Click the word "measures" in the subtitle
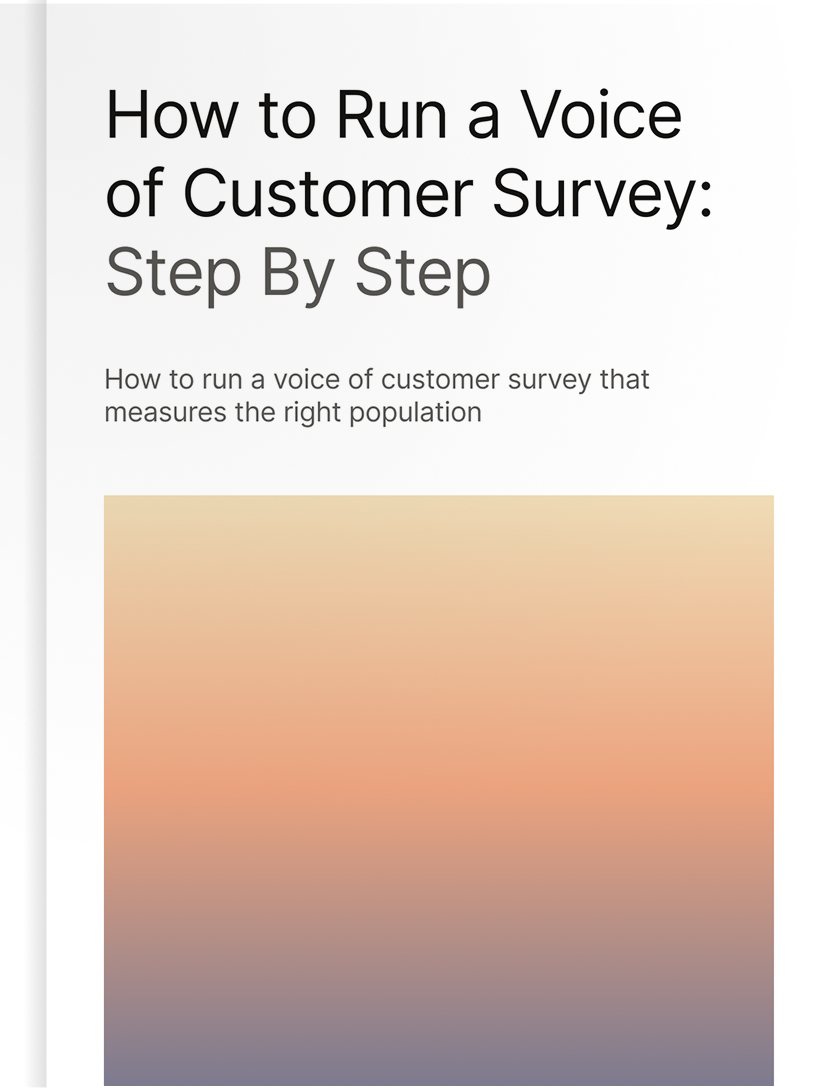This screenshot has height=1088, width=837. (x=165, y=414)
